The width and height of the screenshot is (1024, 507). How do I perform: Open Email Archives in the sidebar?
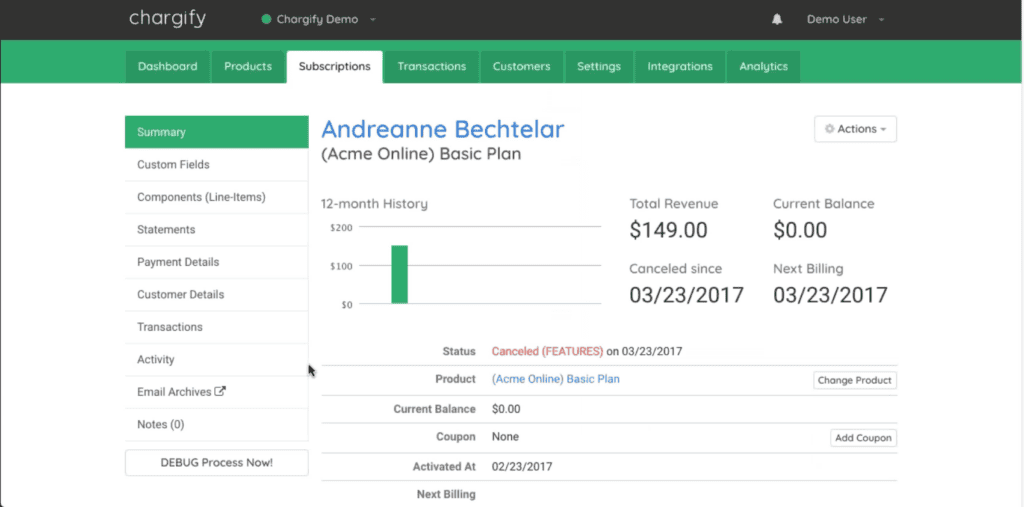217,392
